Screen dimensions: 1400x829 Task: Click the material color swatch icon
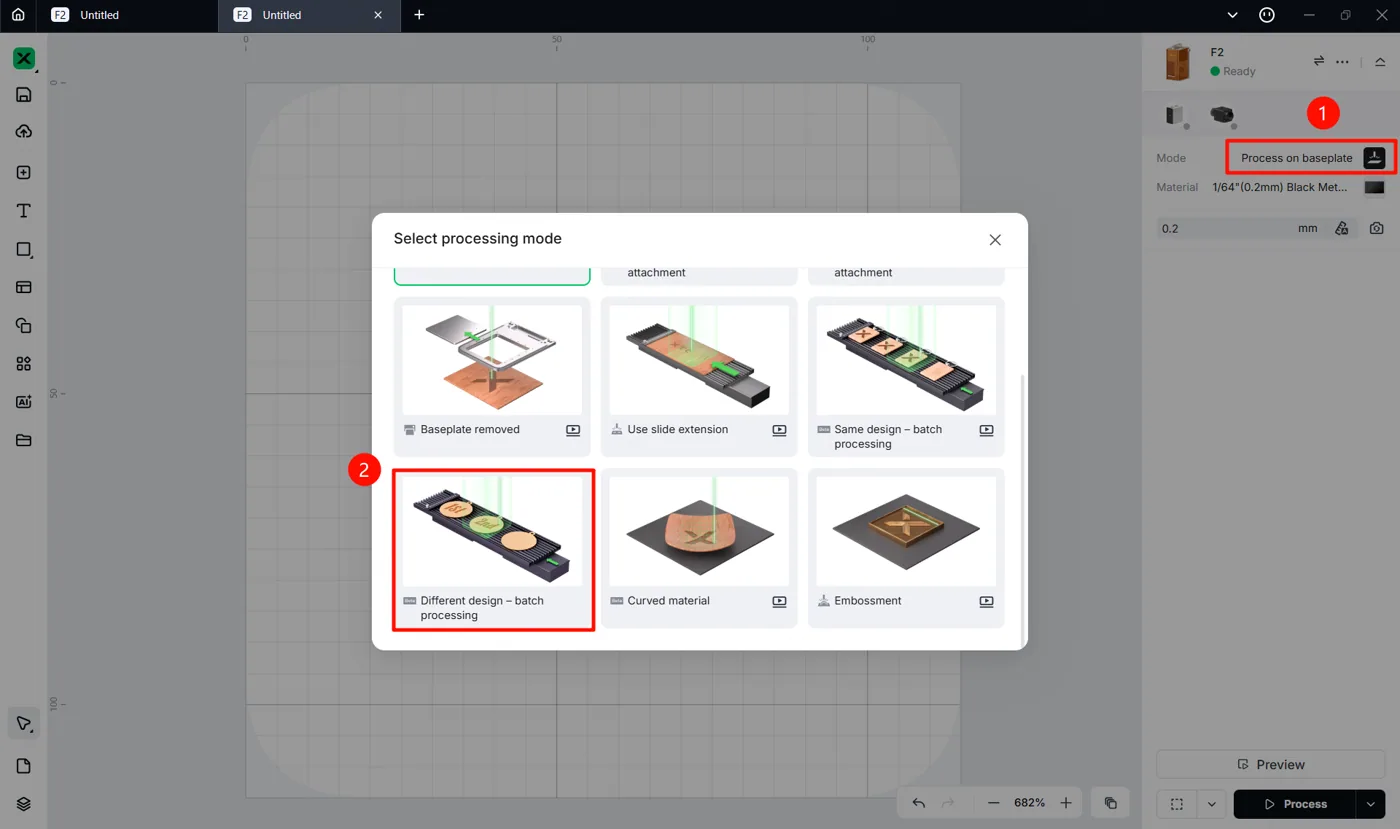(x=1375, y=187)
